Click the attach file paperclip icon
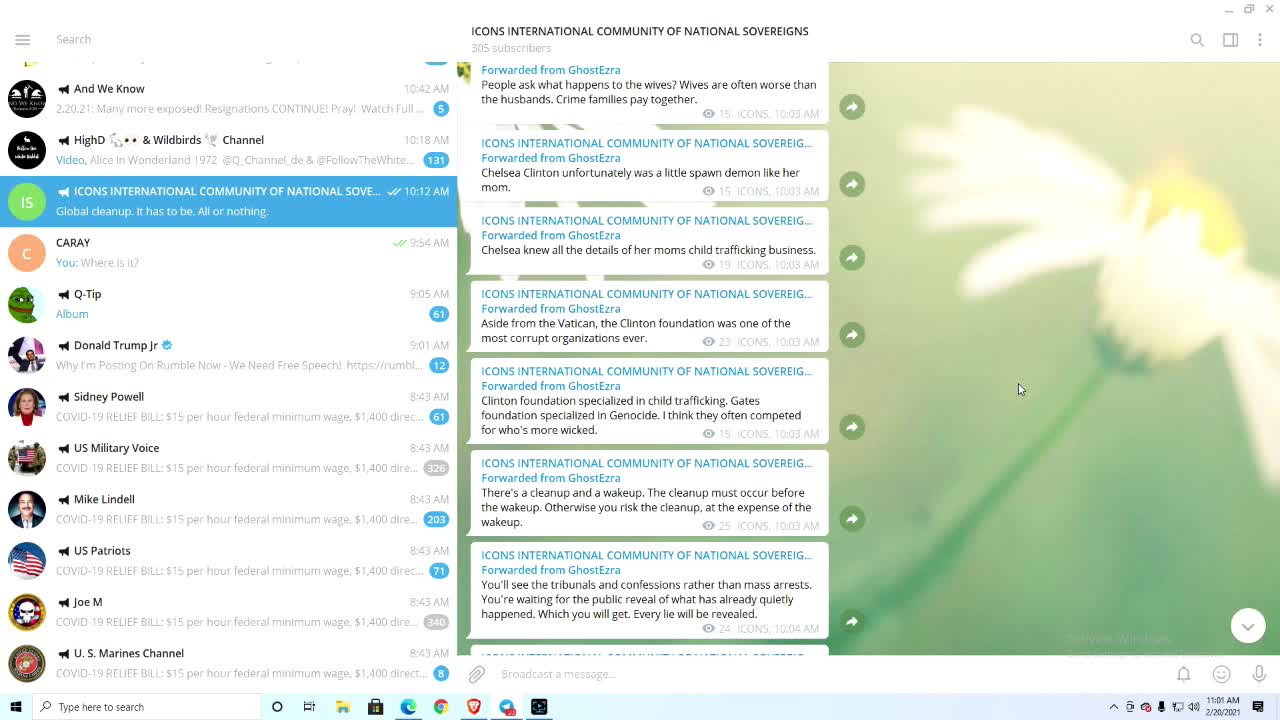Image resolution: width=1280 pixels, height=720 pixels. [x=477, y=674]
